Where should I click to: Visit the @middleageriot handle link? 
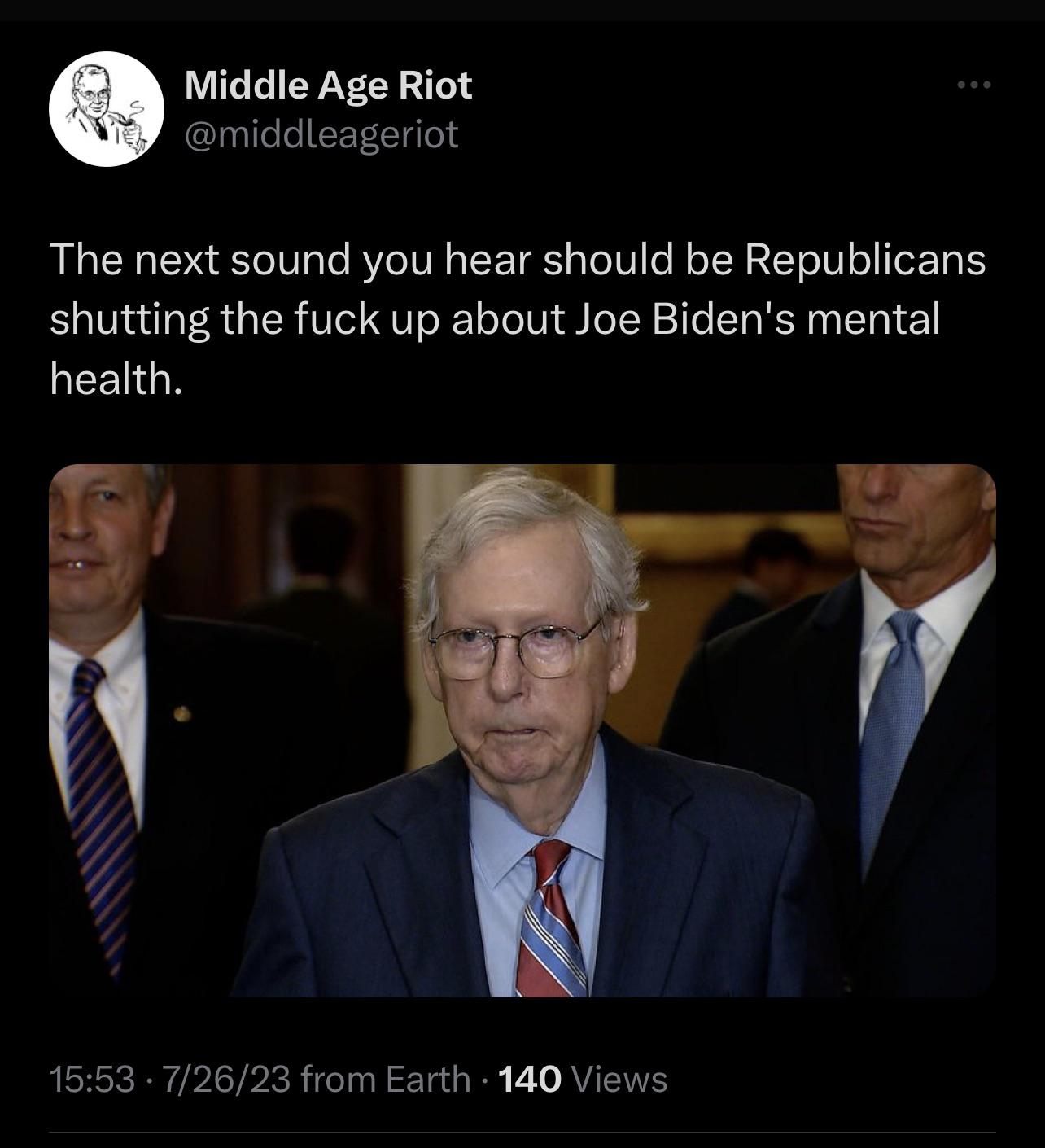pyautogui.click(x=321, y=134)
